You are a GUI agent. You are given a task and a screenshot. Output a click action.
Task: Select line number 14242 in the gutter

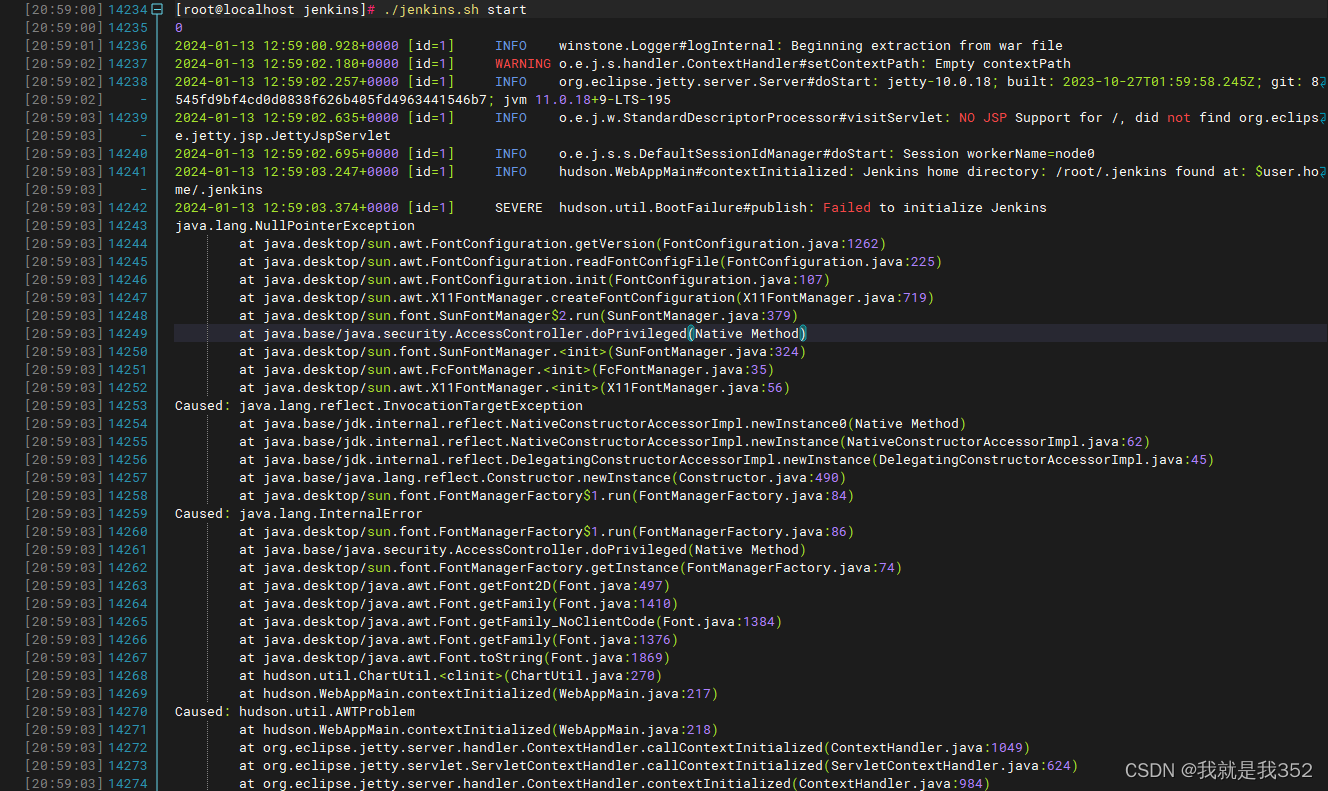click(128, 207)
